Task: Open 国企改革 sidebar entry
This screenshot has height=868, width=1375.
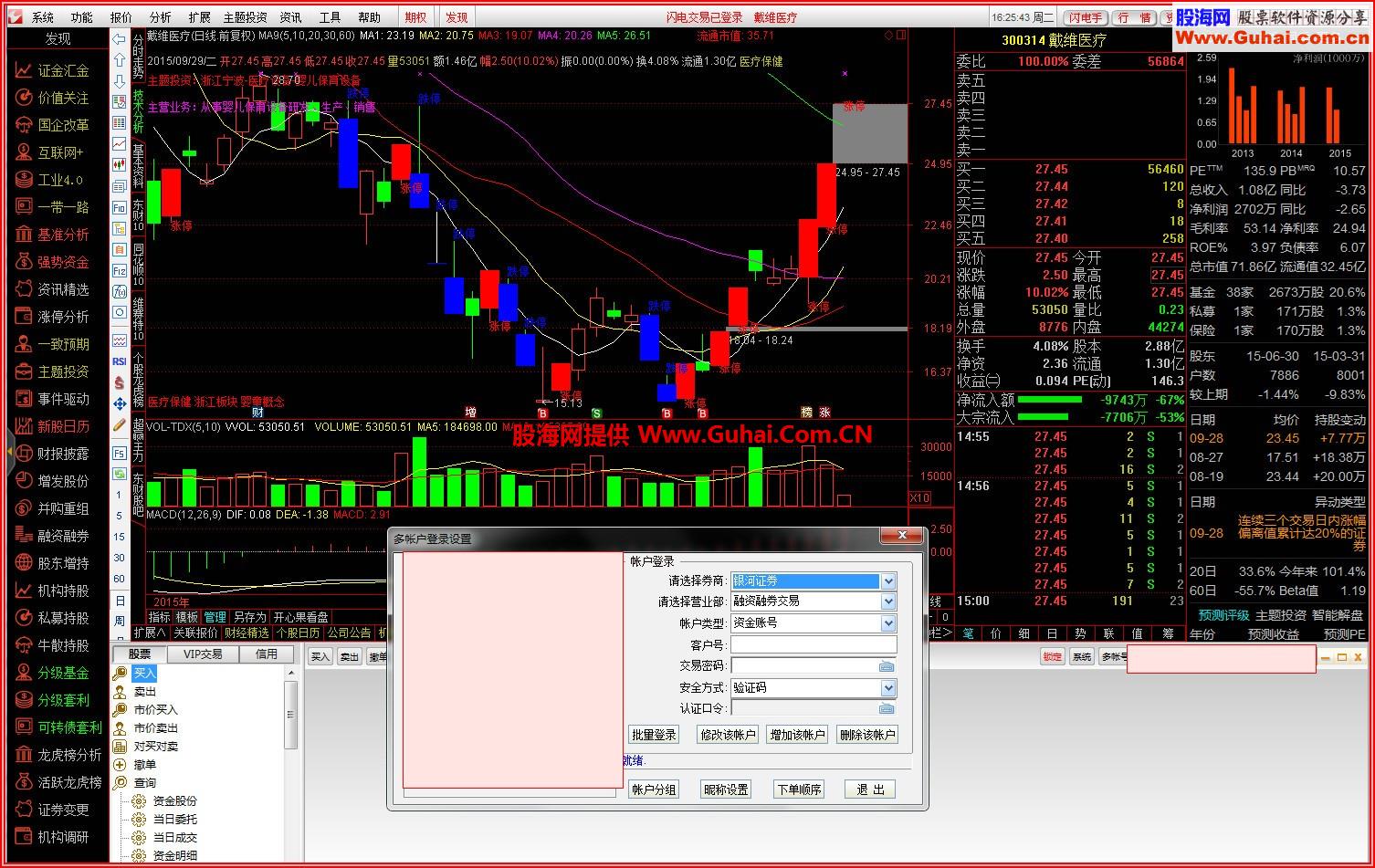Action: coord(62,125)
